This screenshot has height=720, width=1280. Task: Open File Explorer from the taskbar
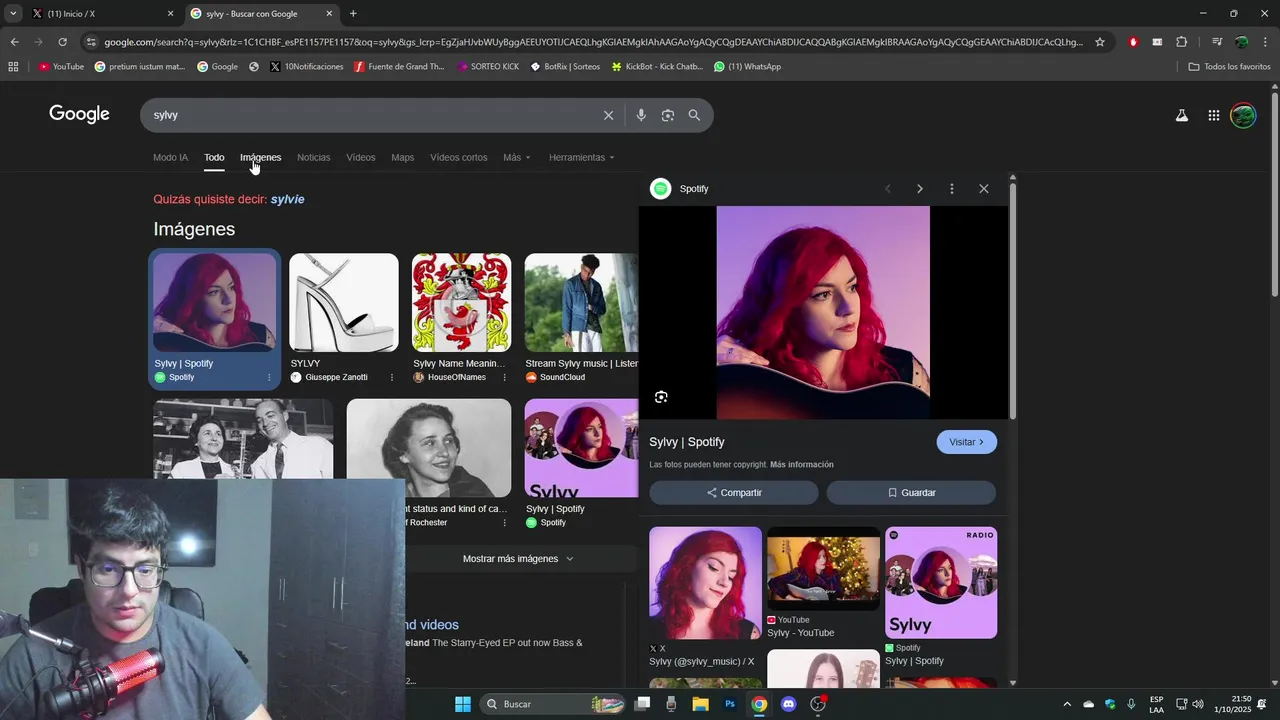click(700, 704)
